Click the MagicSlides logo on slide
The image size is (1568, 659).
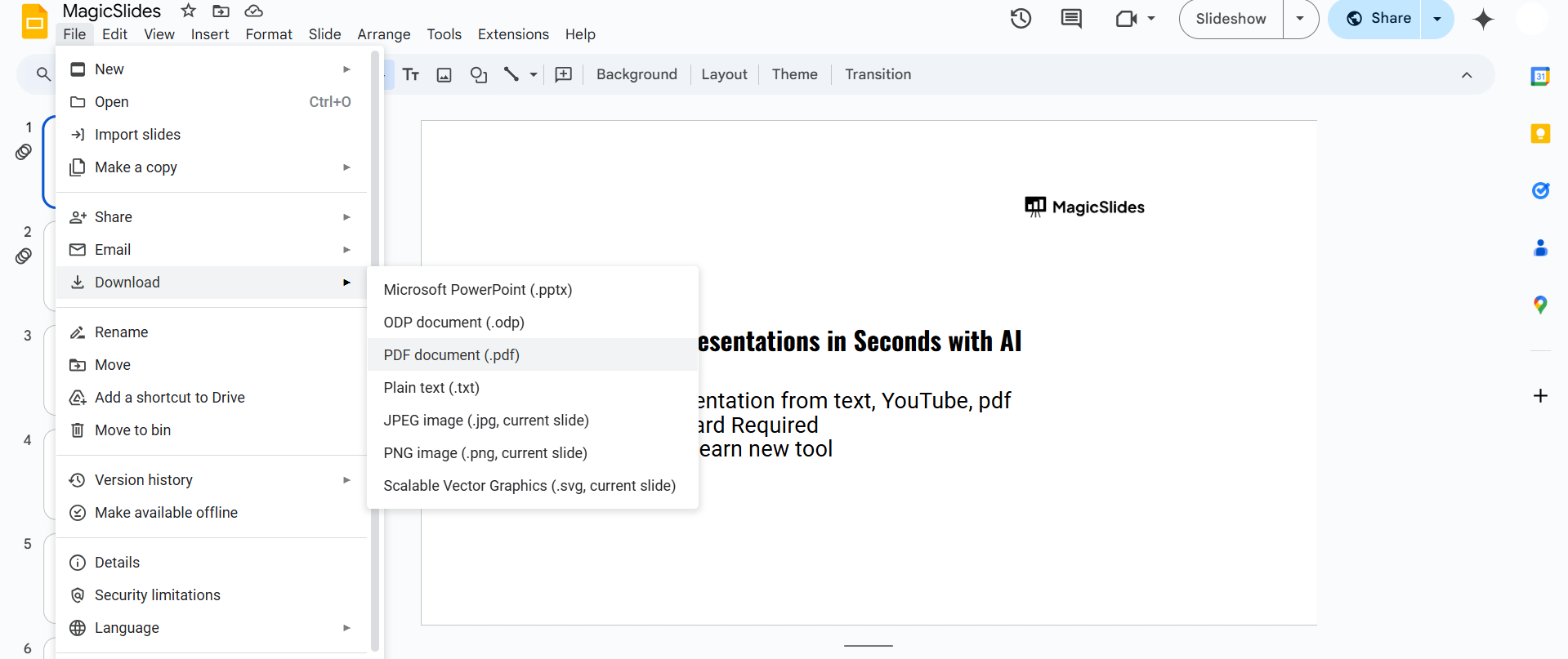point(1084,207)
